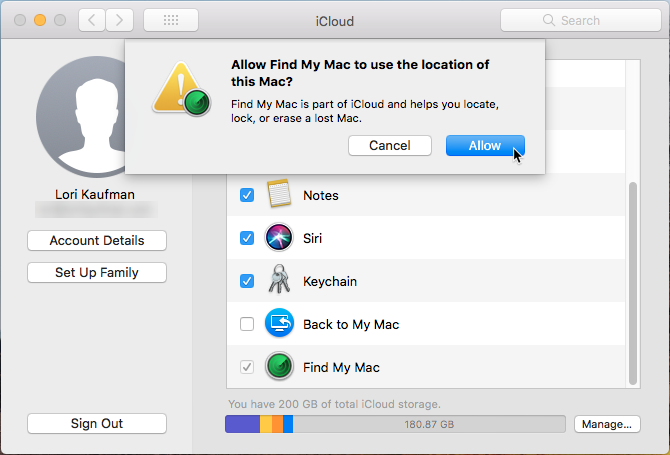Click the Keychain label
This screenshot has width=670, height=455.
tap(330, 282)
